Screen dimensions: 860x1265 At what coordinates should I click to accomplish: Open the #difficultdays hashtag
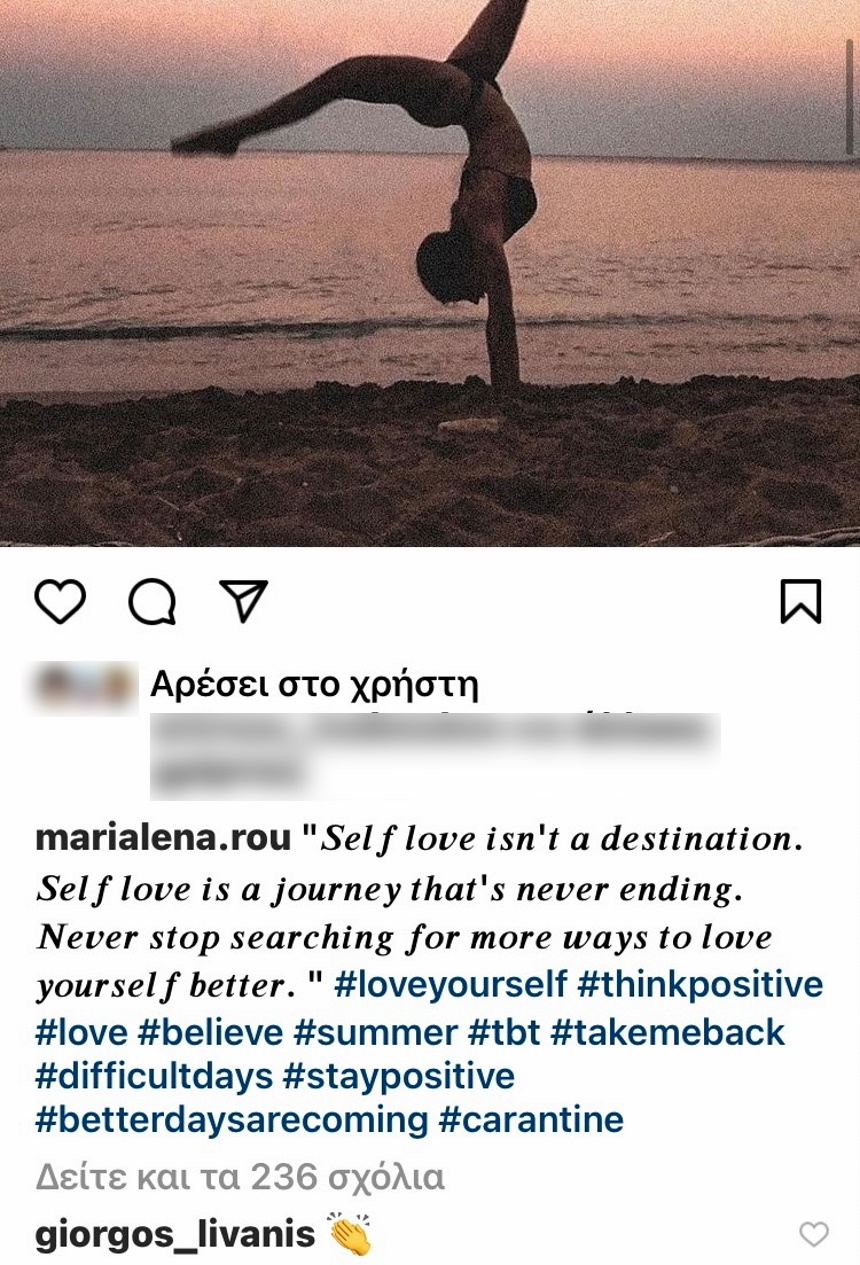(x=154, y=1076)
